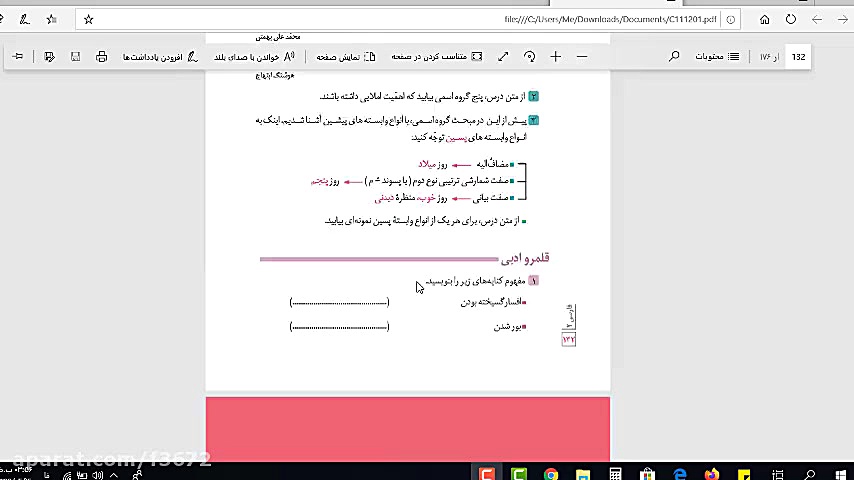Open the PDF search magnifier
The width and height of the screenshot is (854, 480).
coord(674,57)
